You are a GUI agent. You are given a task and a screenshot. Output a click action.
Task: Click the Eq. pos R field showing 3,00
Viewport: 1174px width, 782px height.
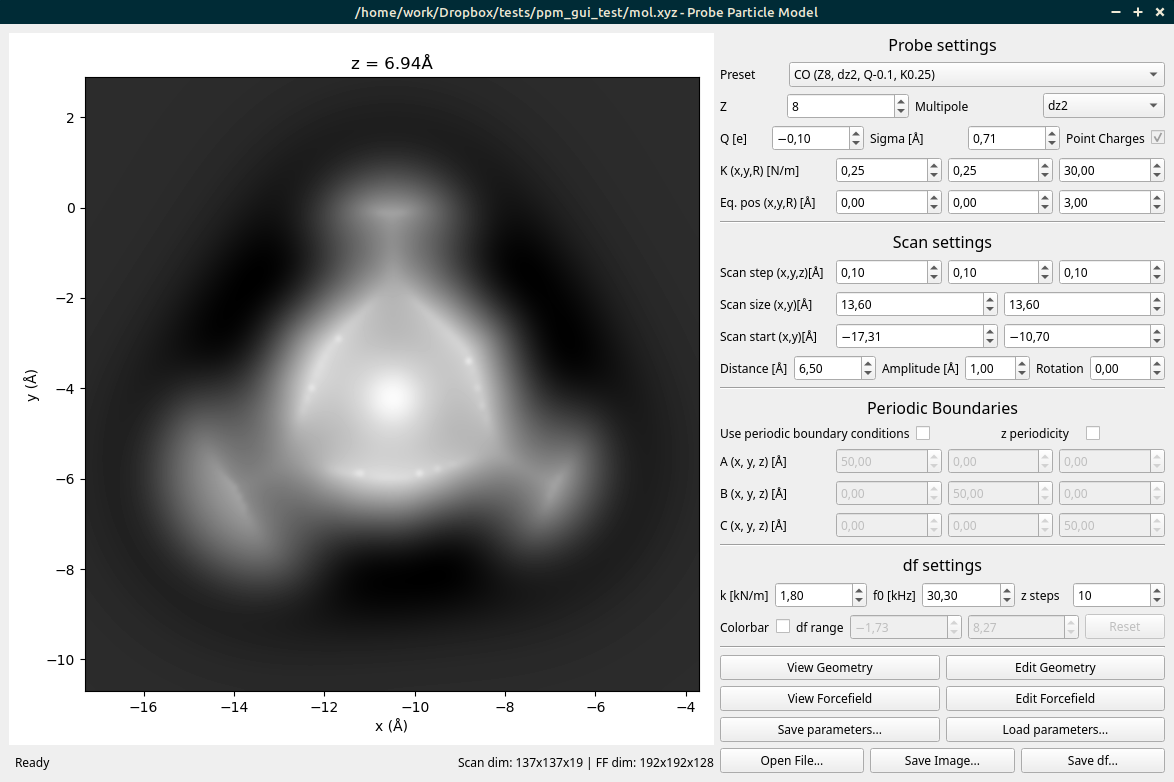tap(1104, 202)
